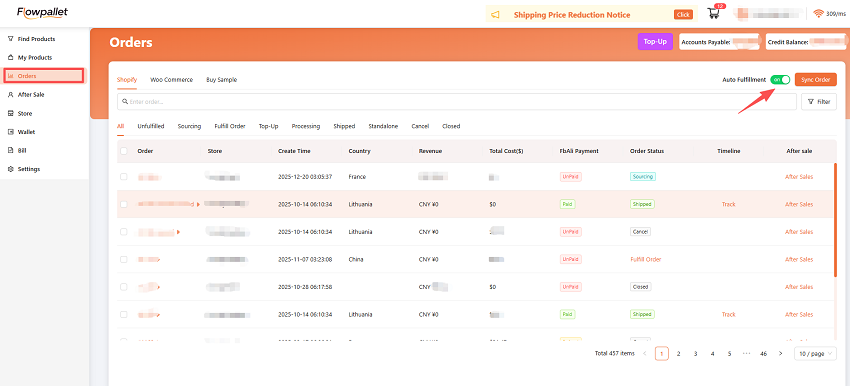Open After Sales for the Closed order
Screen dimensions: 850x386
click(799, 287)
